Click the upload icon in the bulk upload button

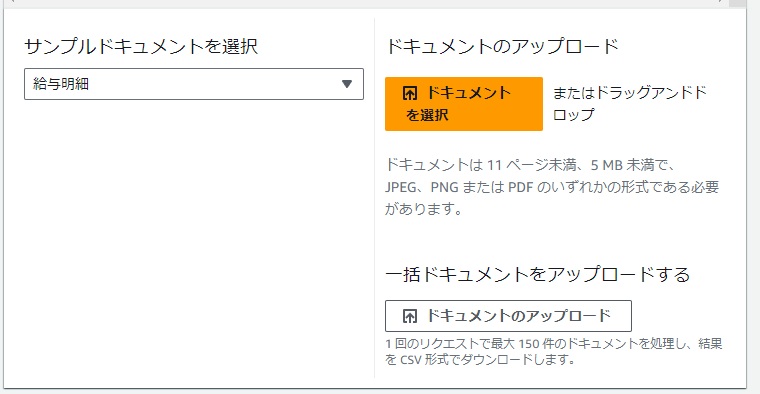[410, 316]
